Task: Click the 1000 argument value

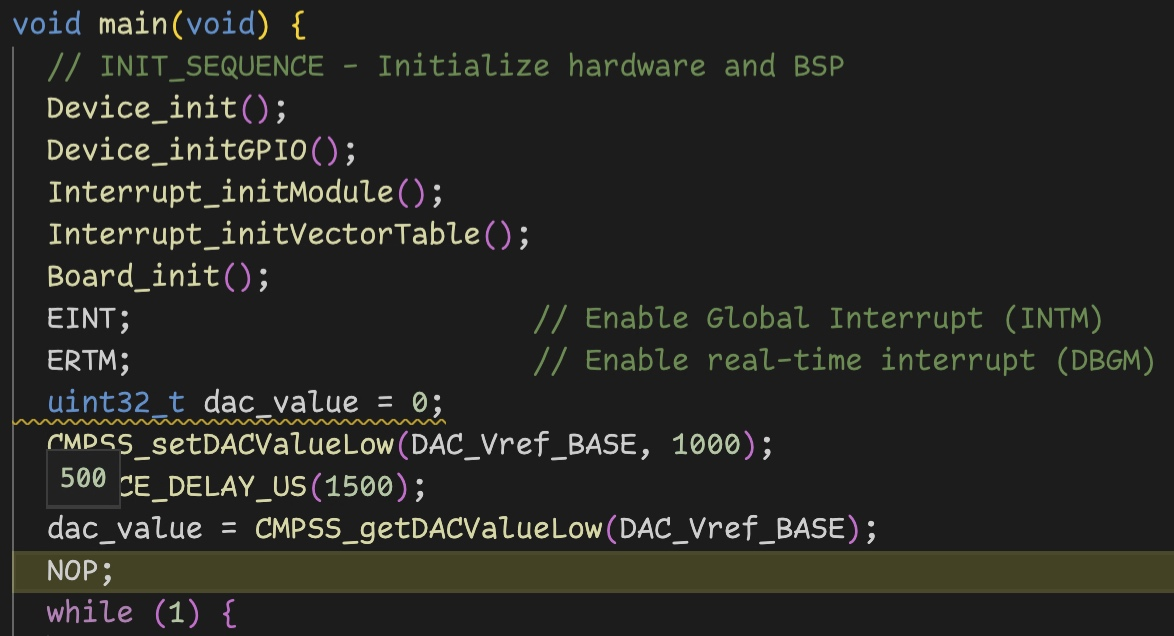Action: [x=706, y=444]
